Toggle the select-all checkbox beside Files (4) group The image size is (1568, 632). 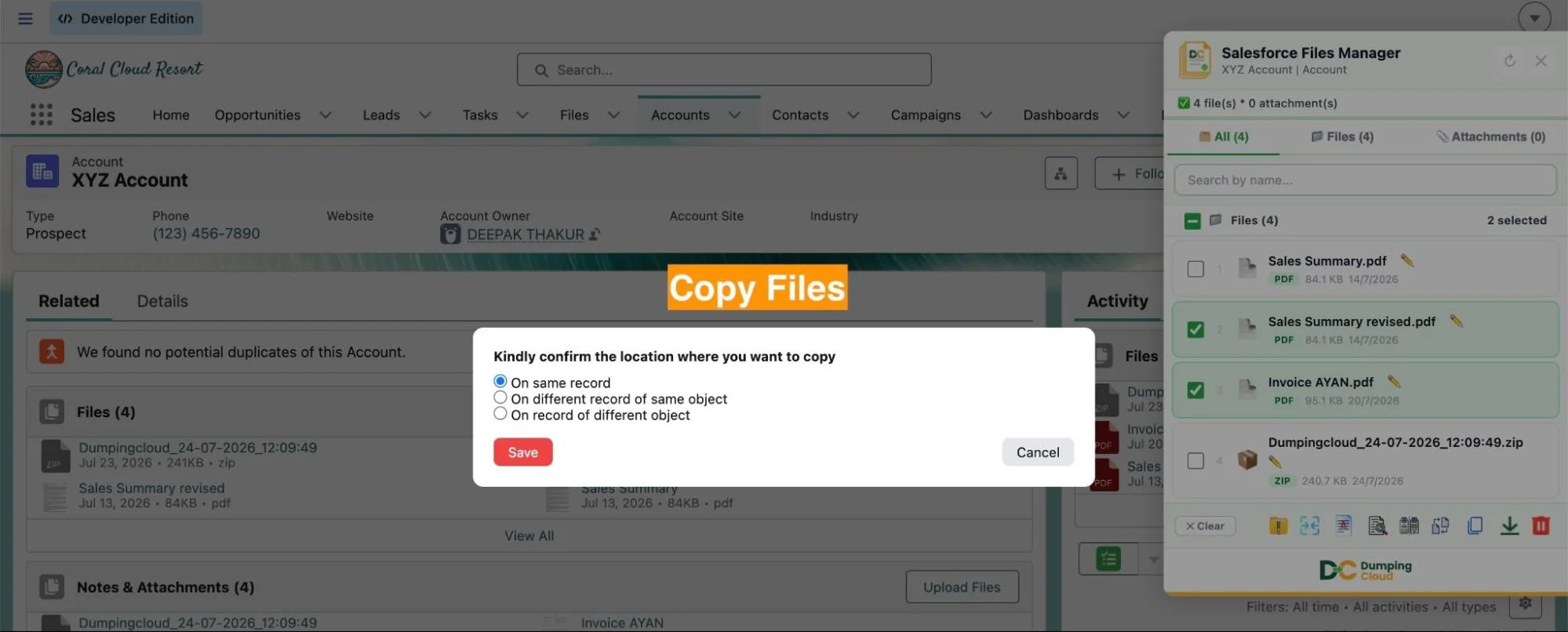click(x=1192, y=221)
